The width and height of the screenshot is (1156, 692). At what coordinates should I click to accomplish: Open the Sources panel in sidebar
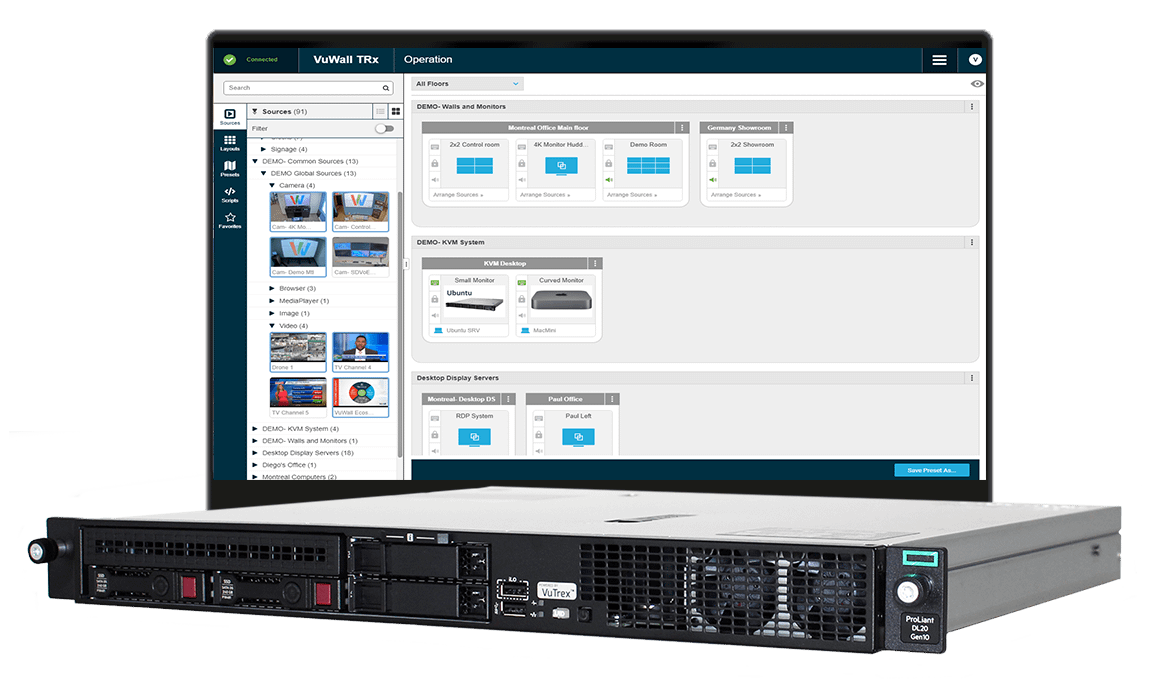click(230, 117)
